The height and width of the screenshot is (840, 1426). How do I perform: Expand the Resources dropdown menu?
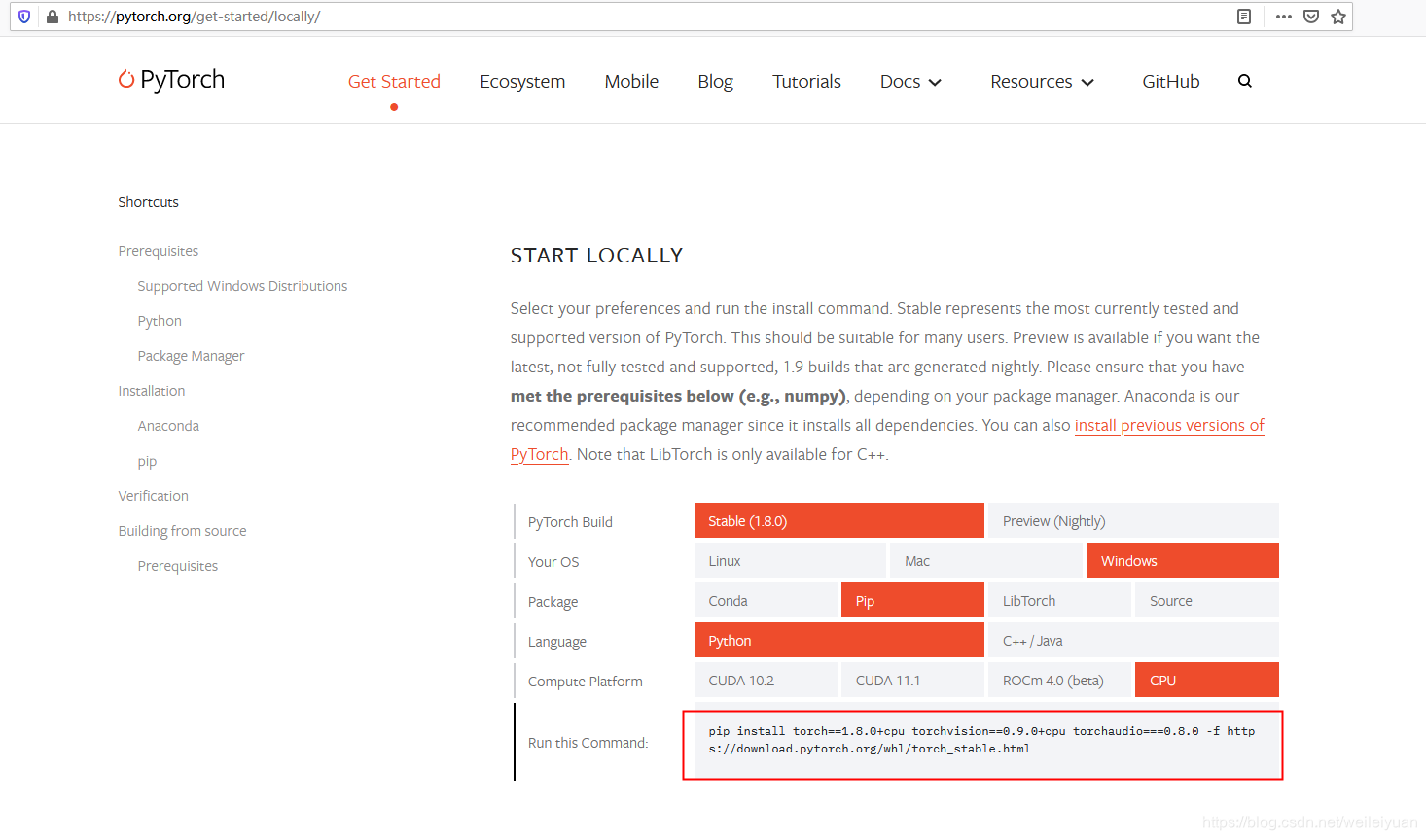click(1042, 82)
